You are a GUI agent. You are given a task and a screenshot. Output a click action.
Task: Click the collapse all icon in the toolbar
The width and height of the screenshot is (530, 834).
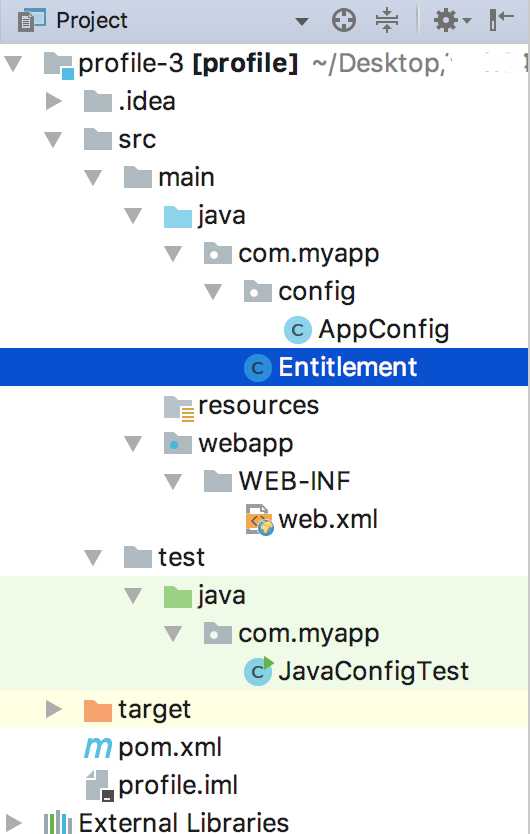387,21
